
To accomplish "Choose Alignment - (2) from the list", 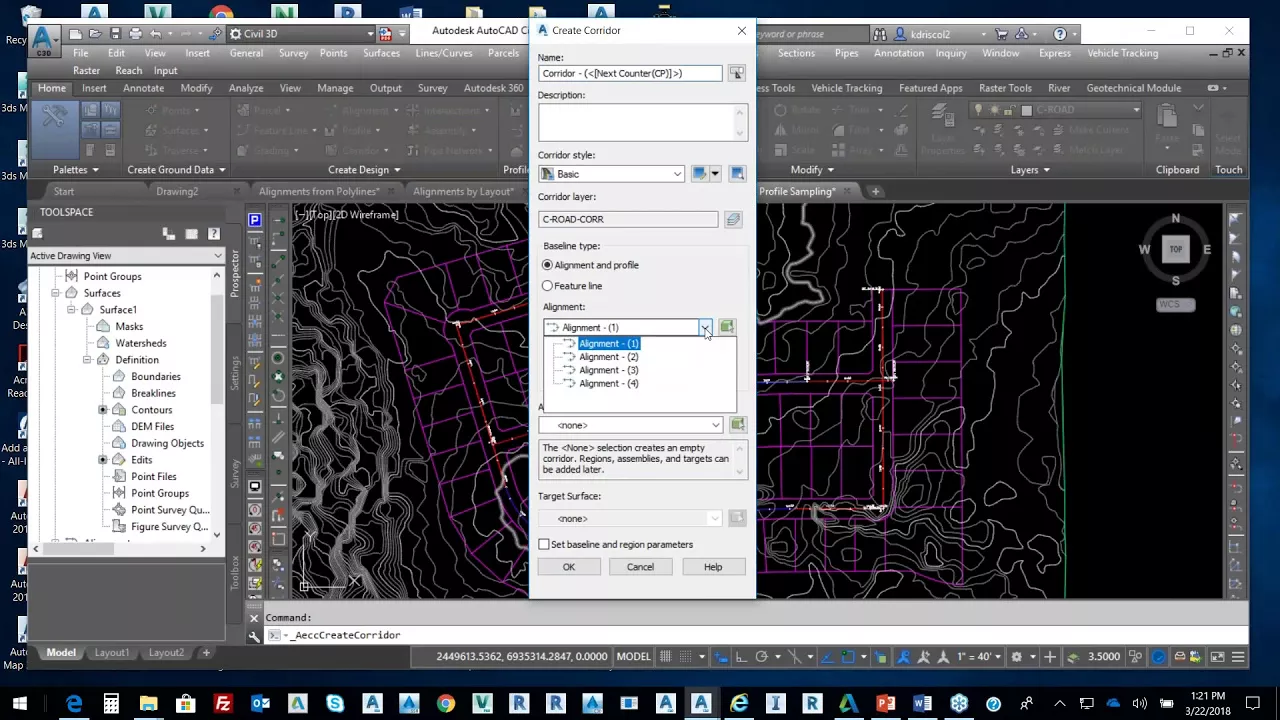I will pos(608,357).
